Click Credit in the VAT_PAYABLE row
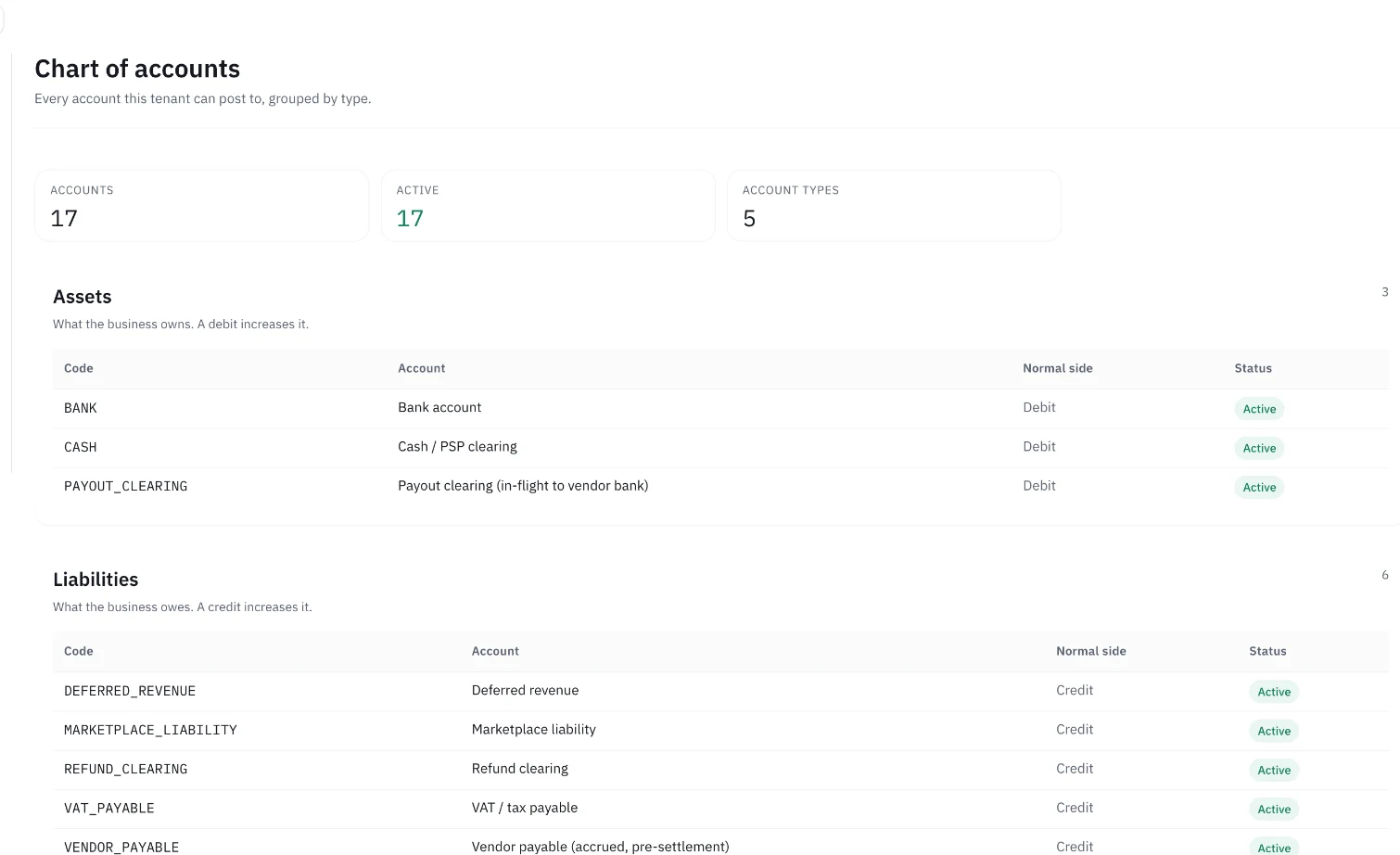Screen dimensions: 1400x855 click(1075, 807)
